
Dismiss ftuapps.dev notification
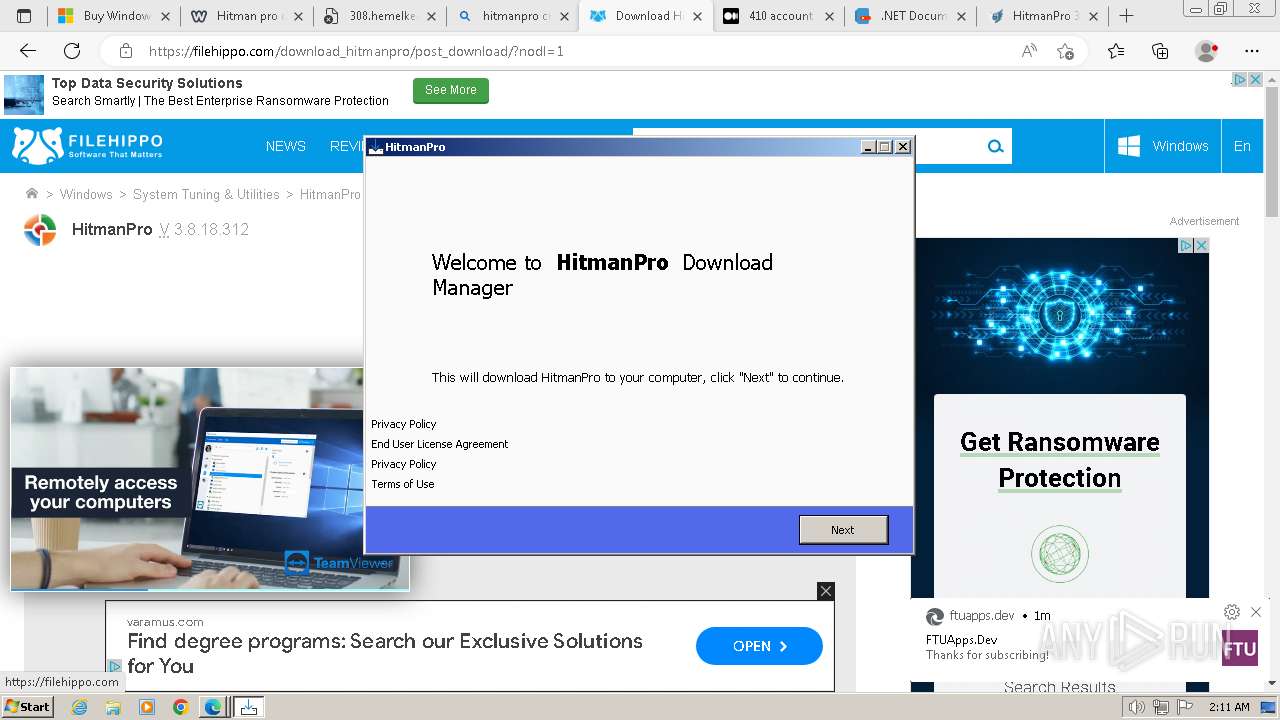[1256, 612]
